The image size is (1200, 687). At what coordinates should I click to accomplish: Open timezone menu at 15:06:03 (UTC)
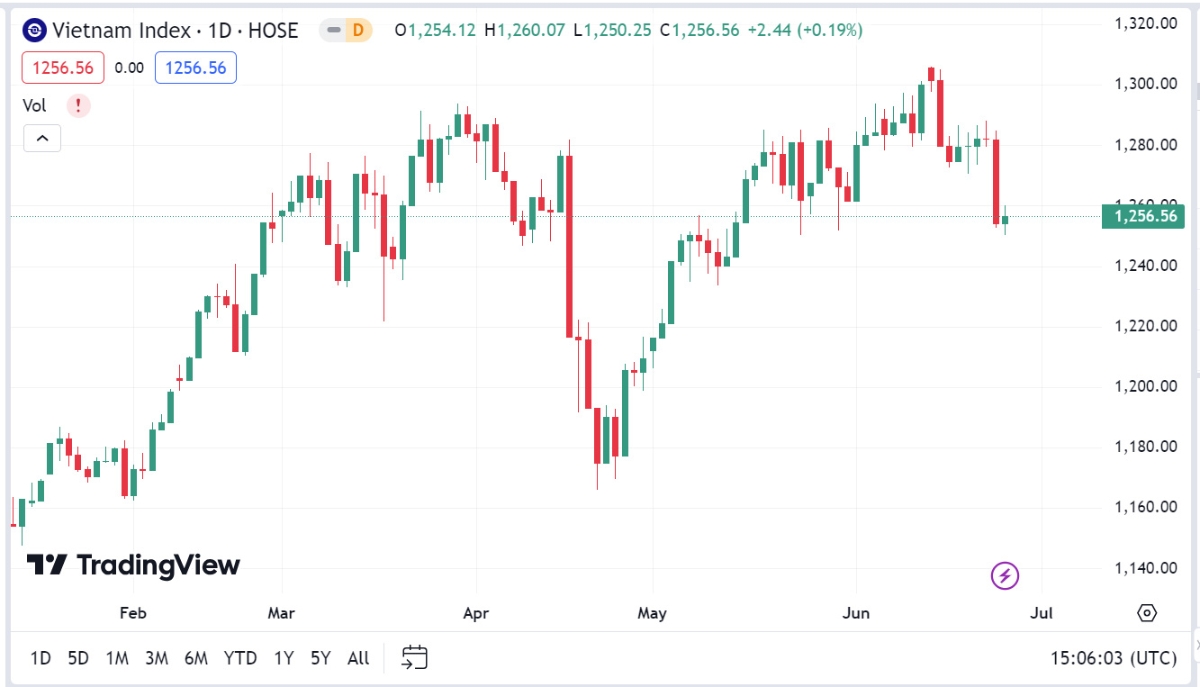click(x=1112, y=658)
